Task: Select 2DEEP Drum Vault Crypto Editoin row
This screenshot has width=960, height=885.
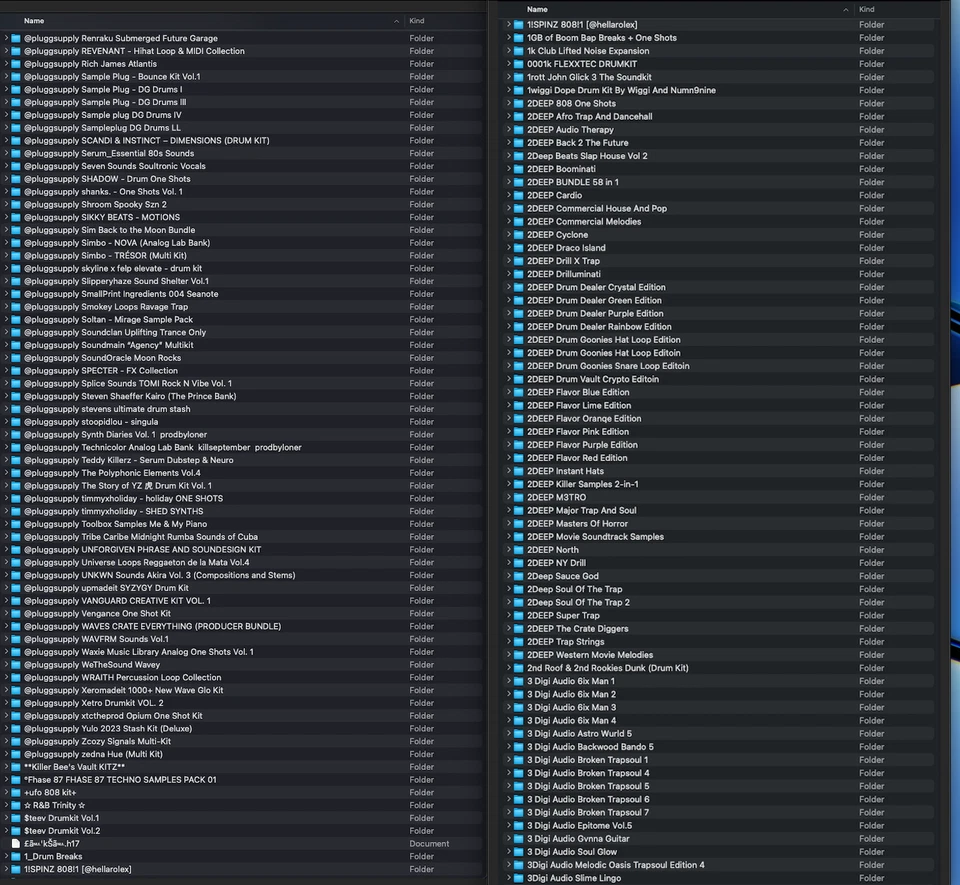Action: pos(718,379)
